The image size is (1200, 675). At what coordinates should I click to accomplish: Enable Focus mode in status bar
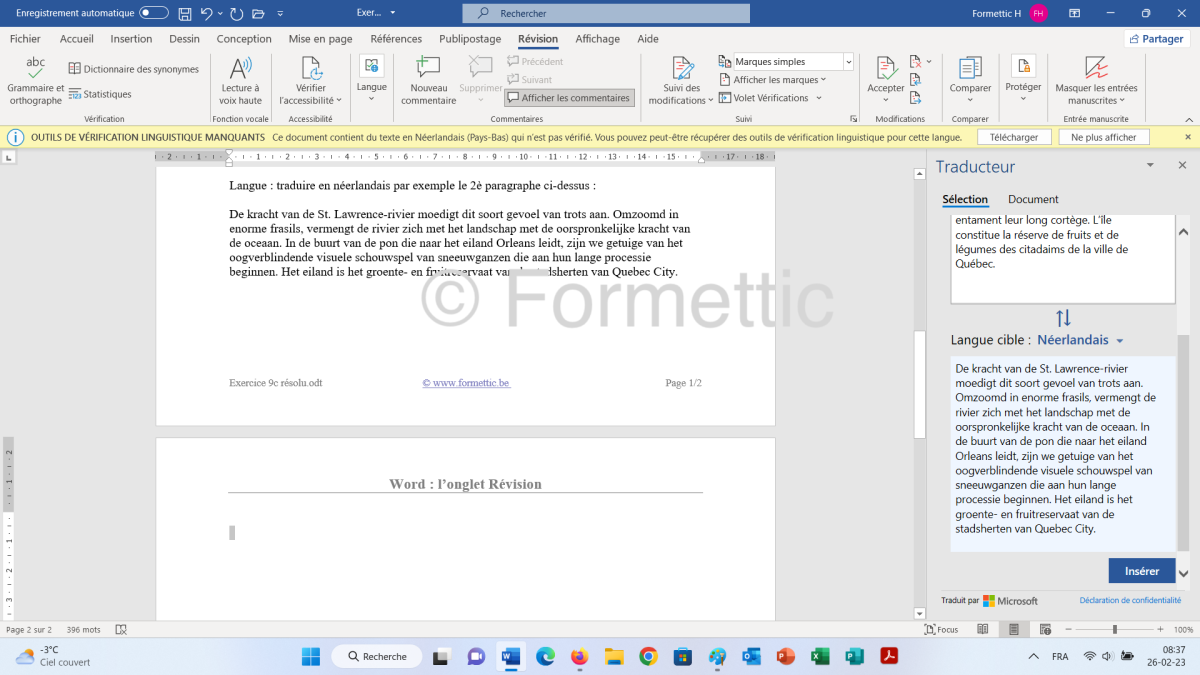(941, 629)
